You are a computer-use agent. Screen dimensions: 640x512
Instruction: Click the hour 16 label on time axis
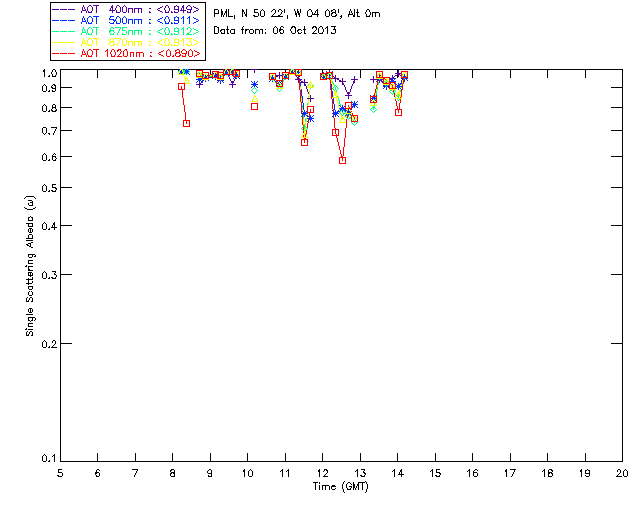(x=473, y=473)
